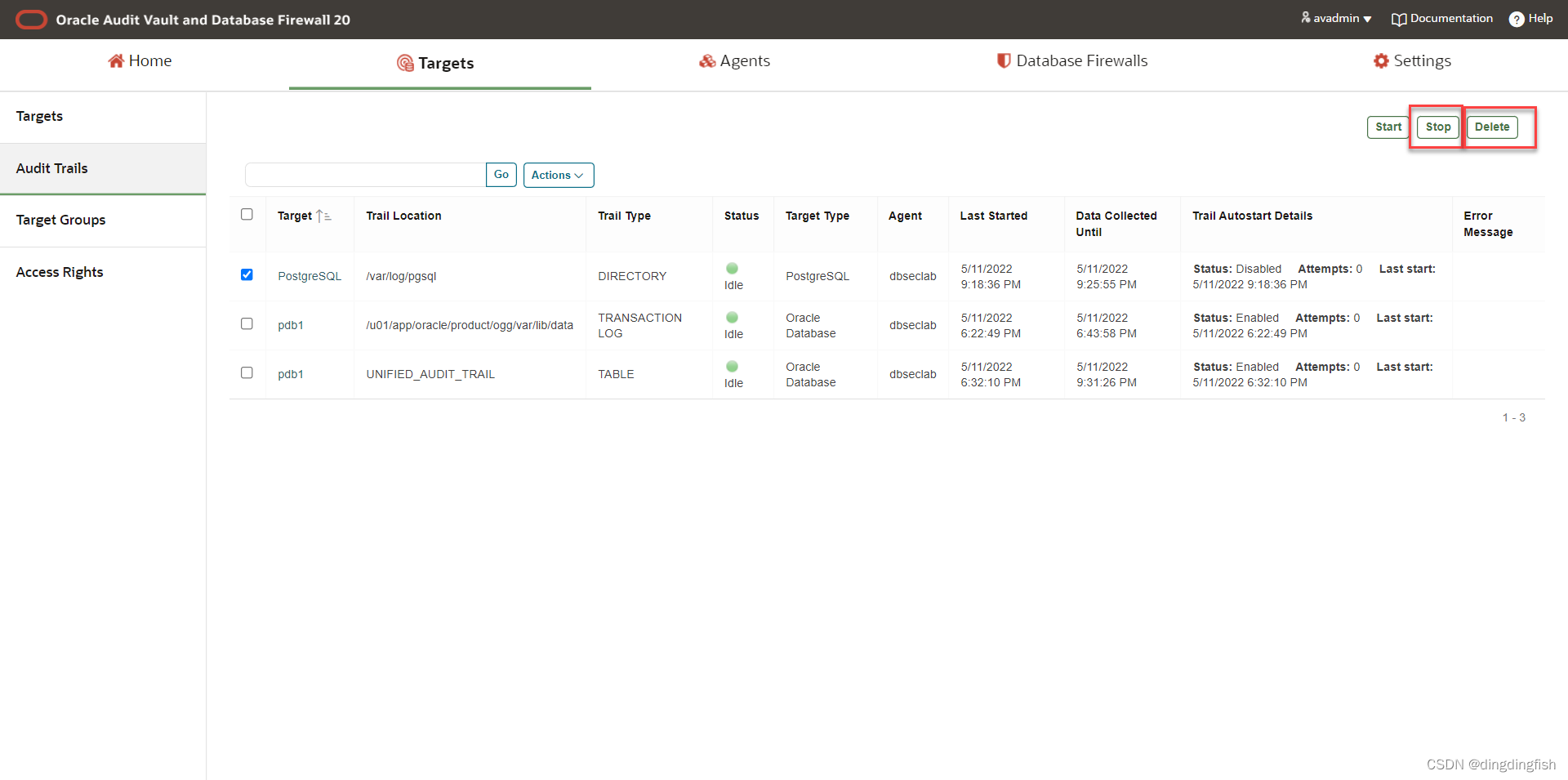Open the Documentation link
Viewport: 1568px width, 780px height.
(1442, 19)
